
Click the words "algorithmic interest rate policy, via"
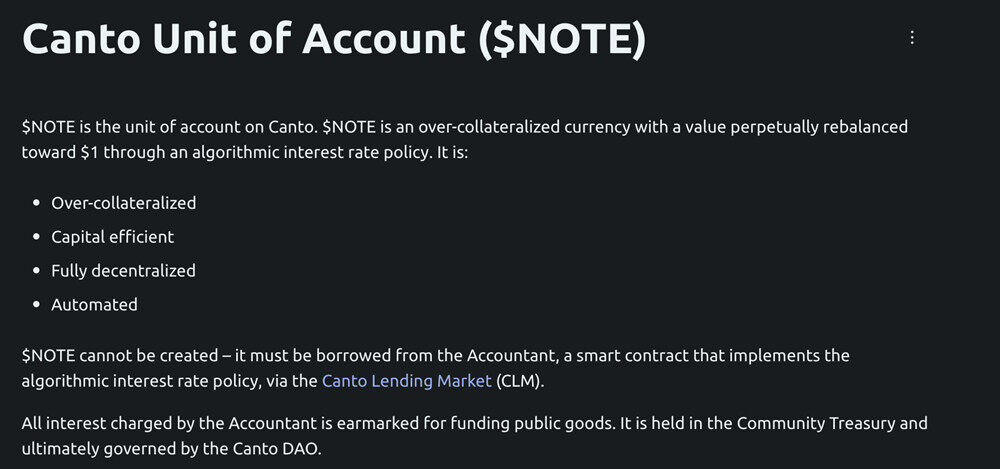(168, 381)
